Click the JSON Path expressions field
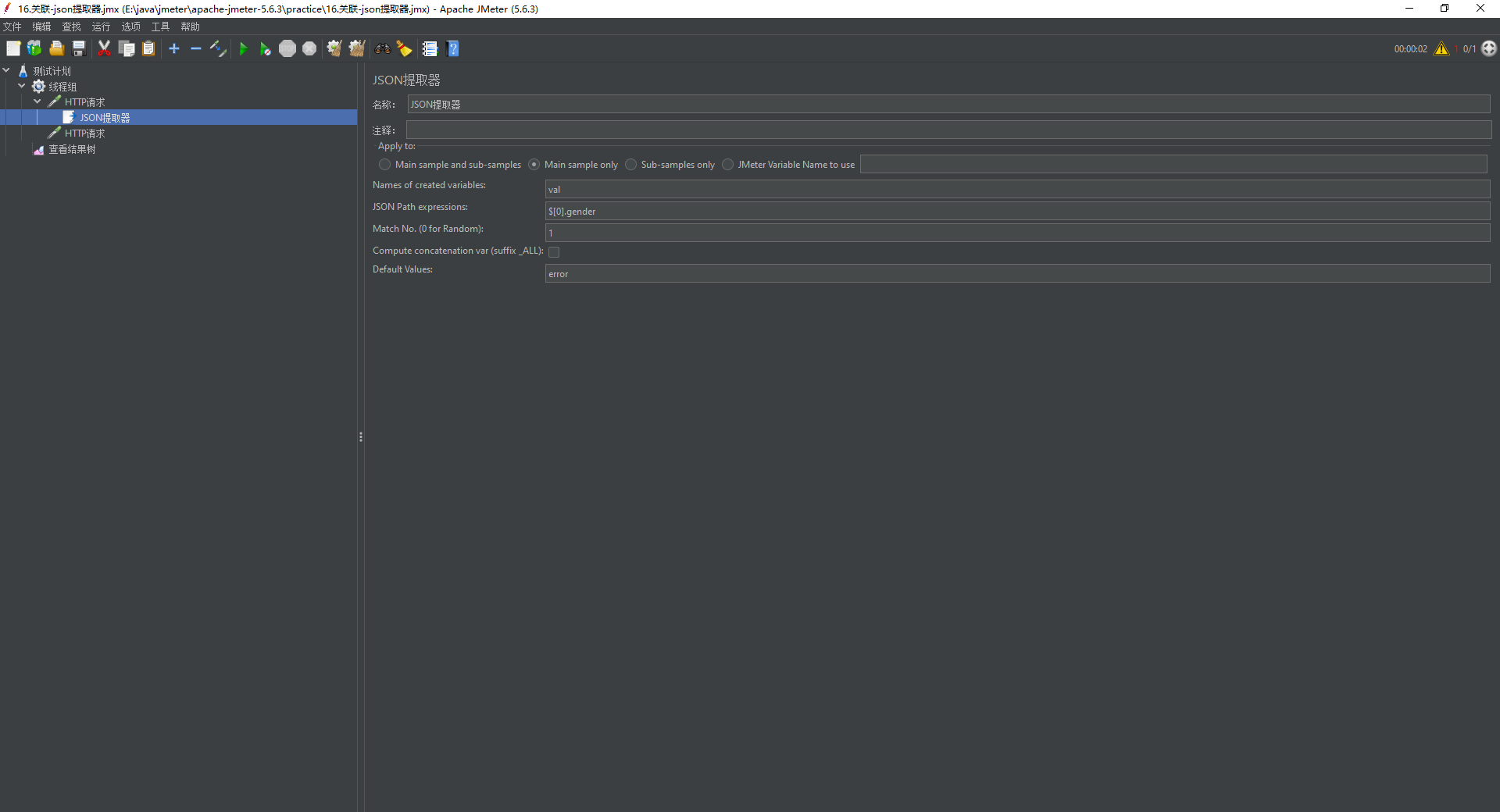The image size is (1500, 812). [1017, 211]
